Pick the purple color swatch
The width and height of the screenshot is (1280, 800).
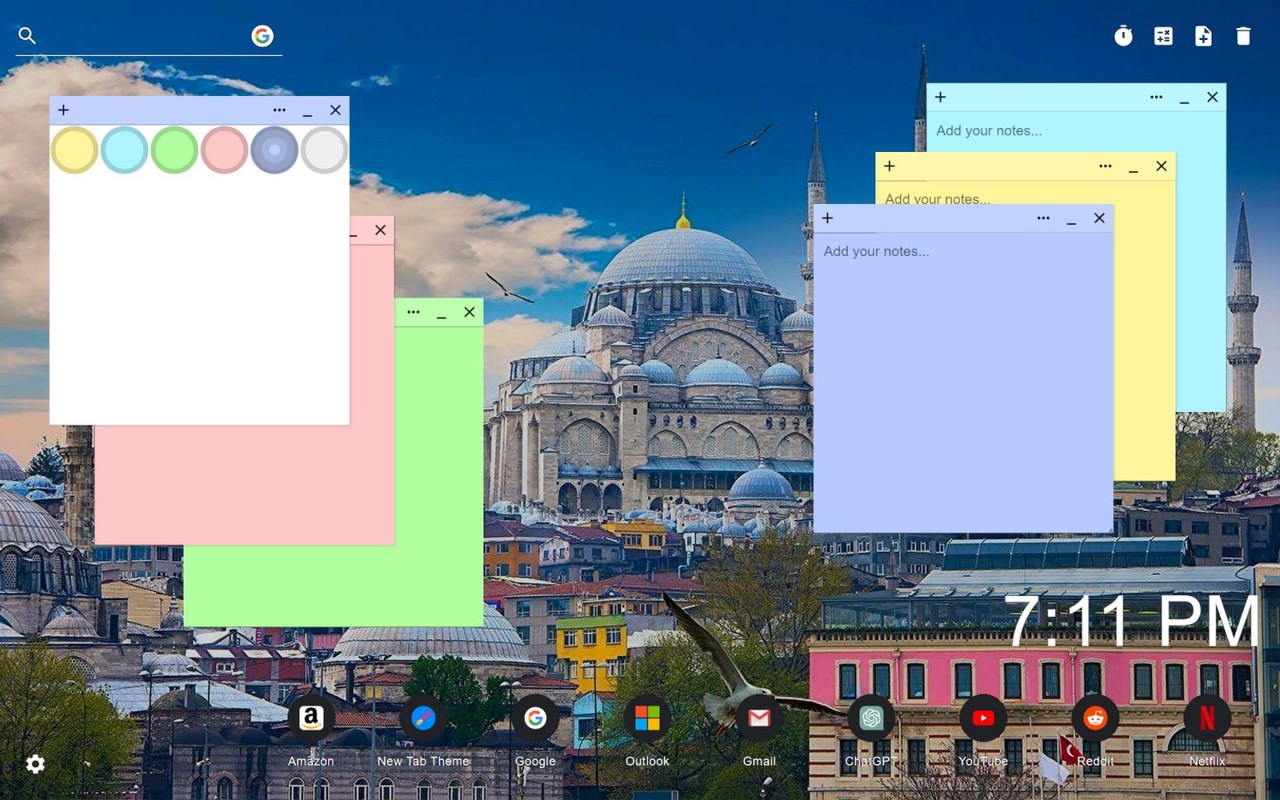pos(274,150)
